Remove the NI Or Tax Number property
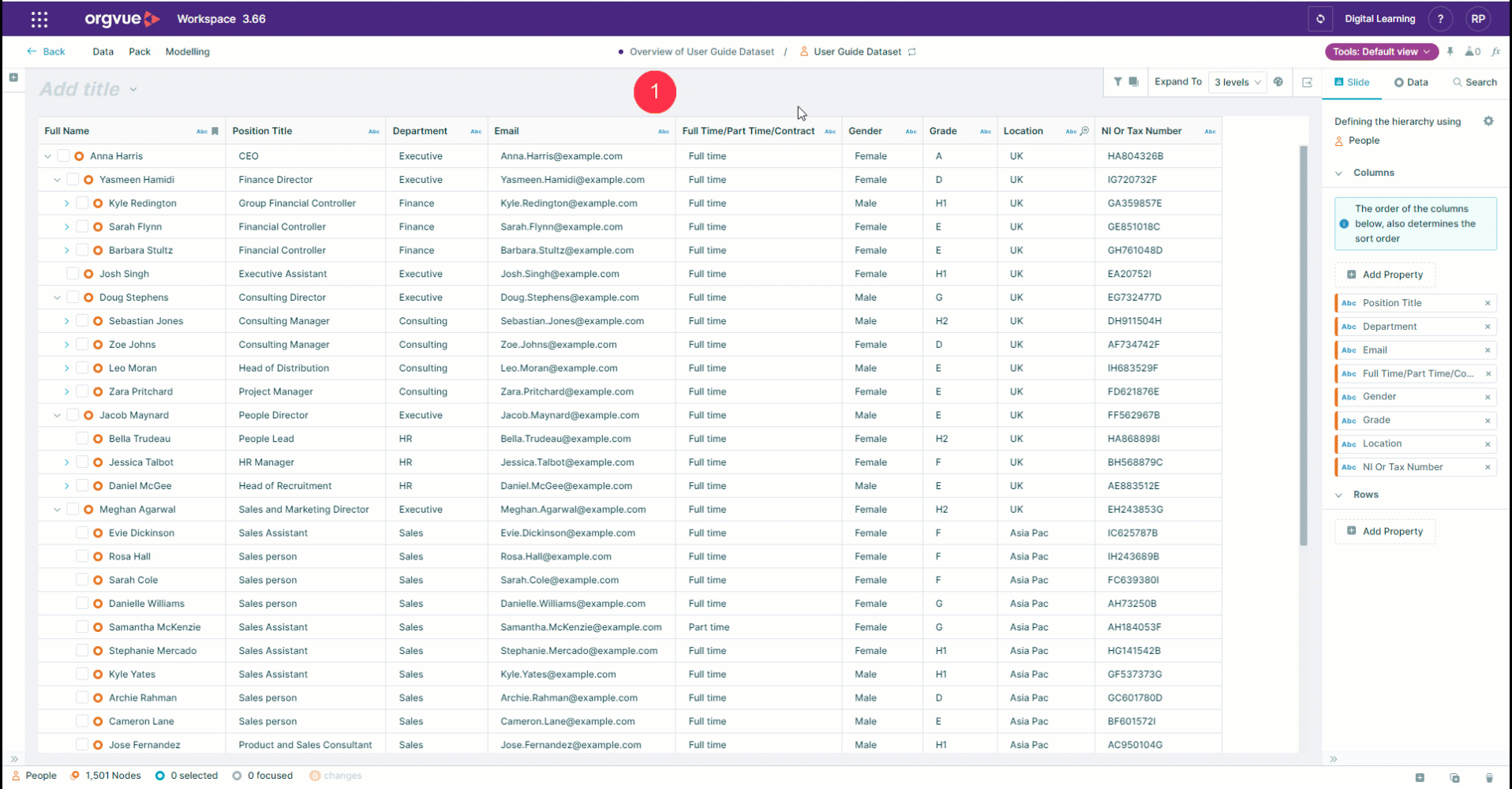This screenshot has height=789, width=1512. point(1488,467)
